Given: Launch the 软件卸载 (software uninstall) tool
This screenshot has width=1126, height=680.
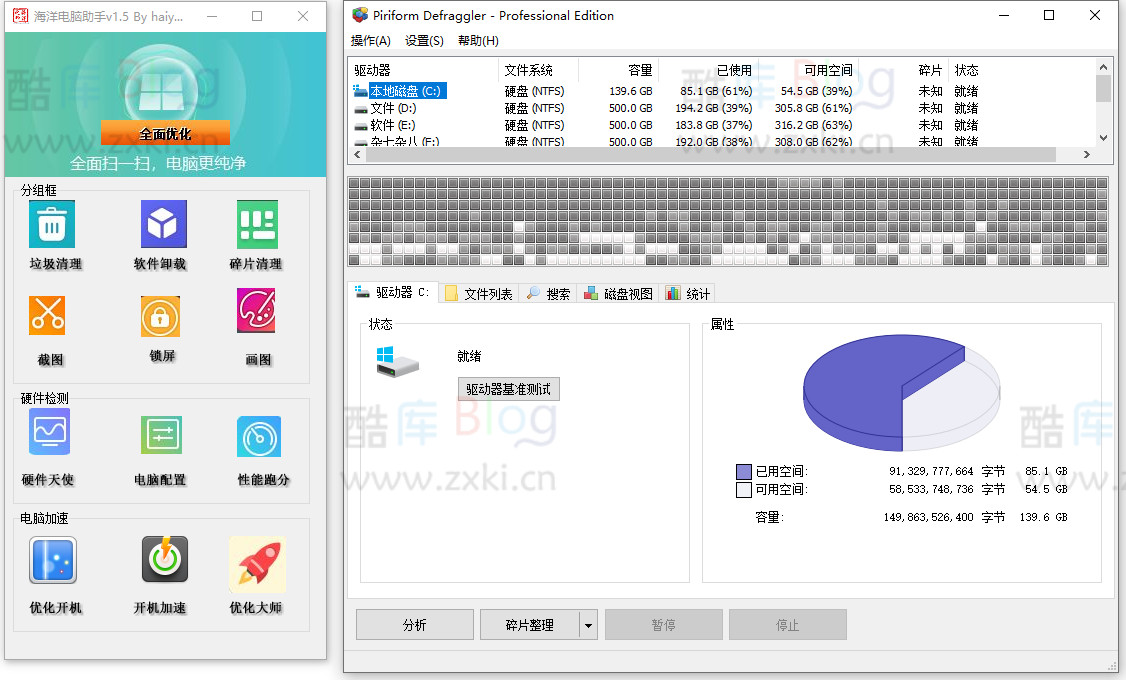Looking at the screenshot, I should point(161,236).
